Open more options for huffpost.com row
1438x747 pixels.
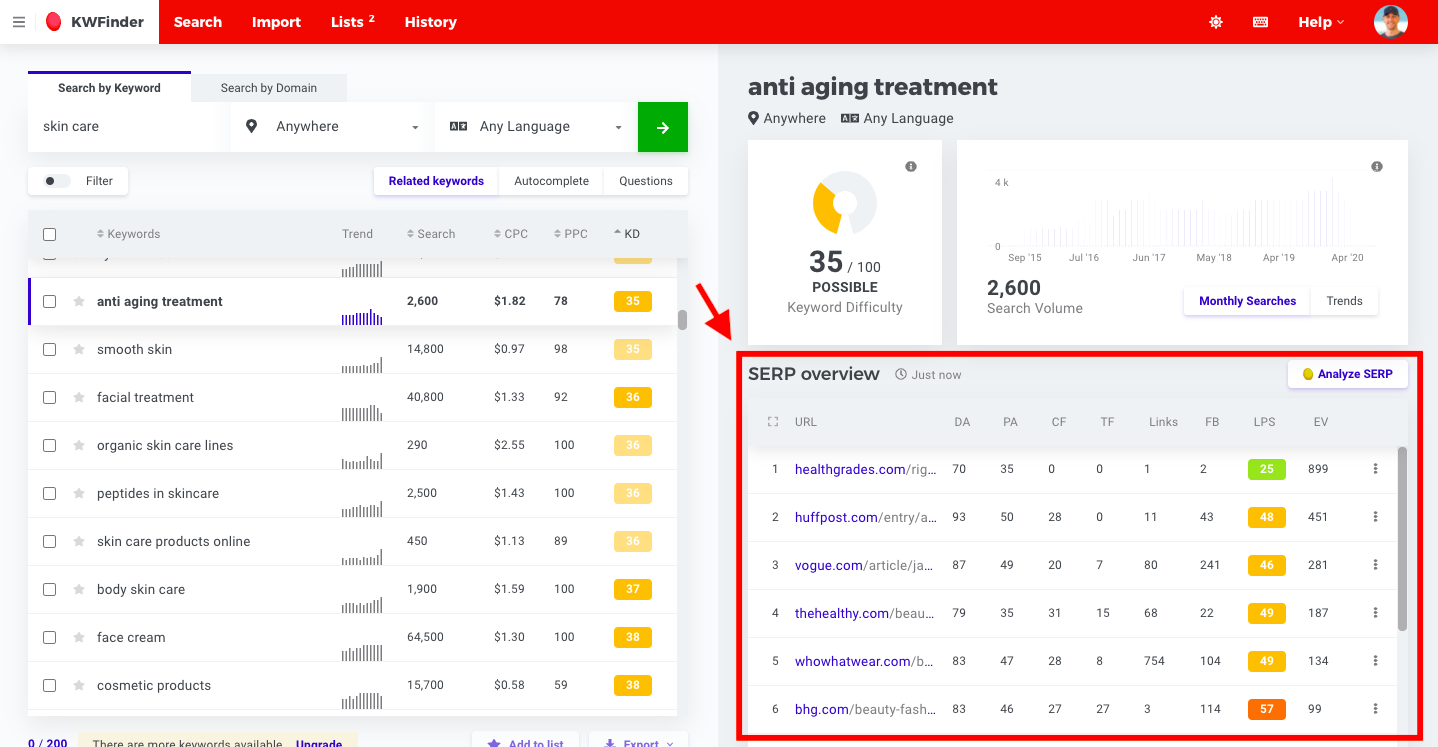tap(1376, 517)
